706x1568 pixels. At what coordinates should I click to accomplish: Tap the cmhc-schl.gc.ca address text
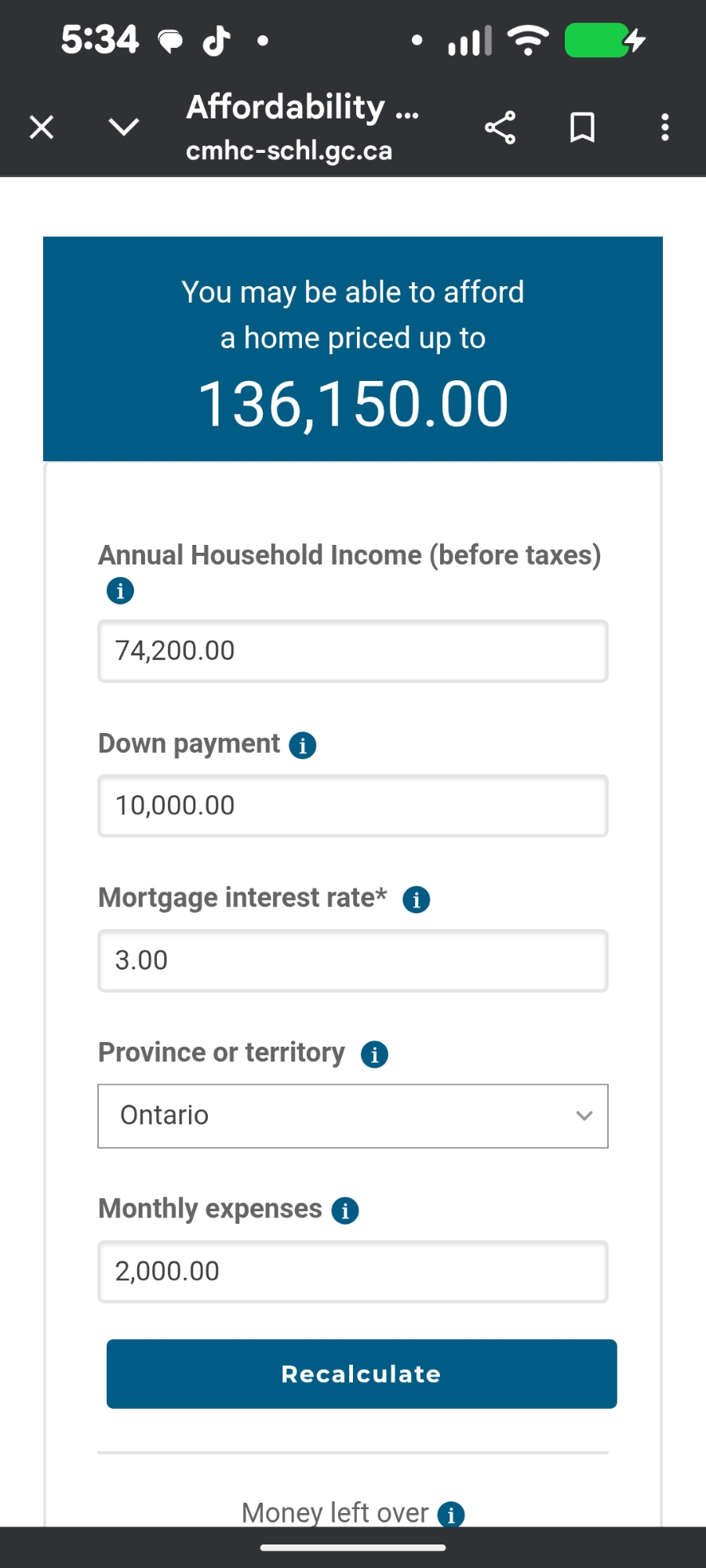(289, 151)
